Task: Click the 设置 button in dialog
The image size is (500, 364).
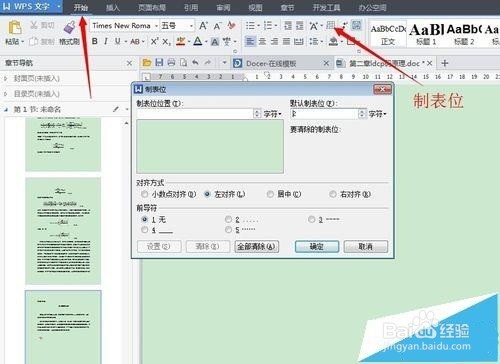Action: click(x=159, y=247)
